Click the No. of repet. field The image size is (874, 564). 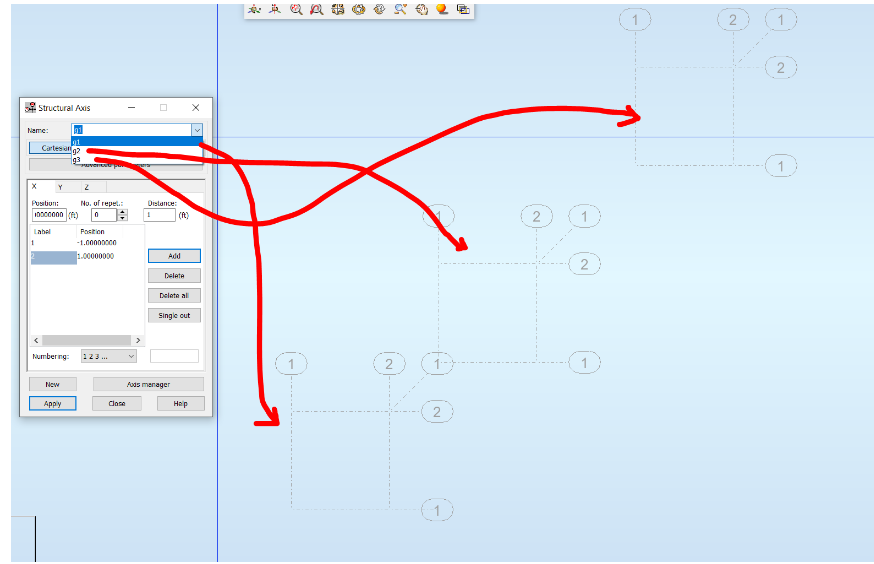[104, 215]
